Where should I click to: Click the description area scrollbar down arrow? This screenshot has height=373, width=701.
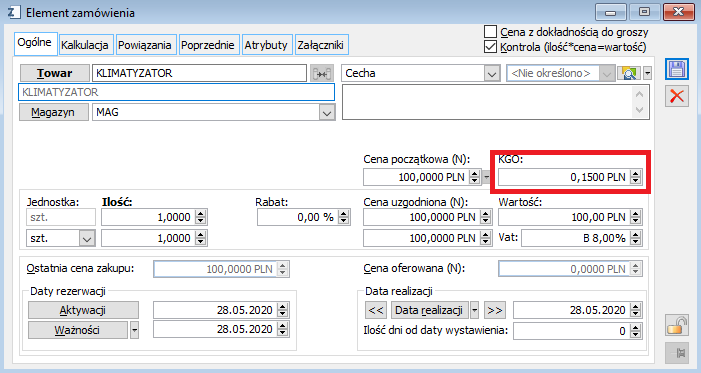(640, 110)
